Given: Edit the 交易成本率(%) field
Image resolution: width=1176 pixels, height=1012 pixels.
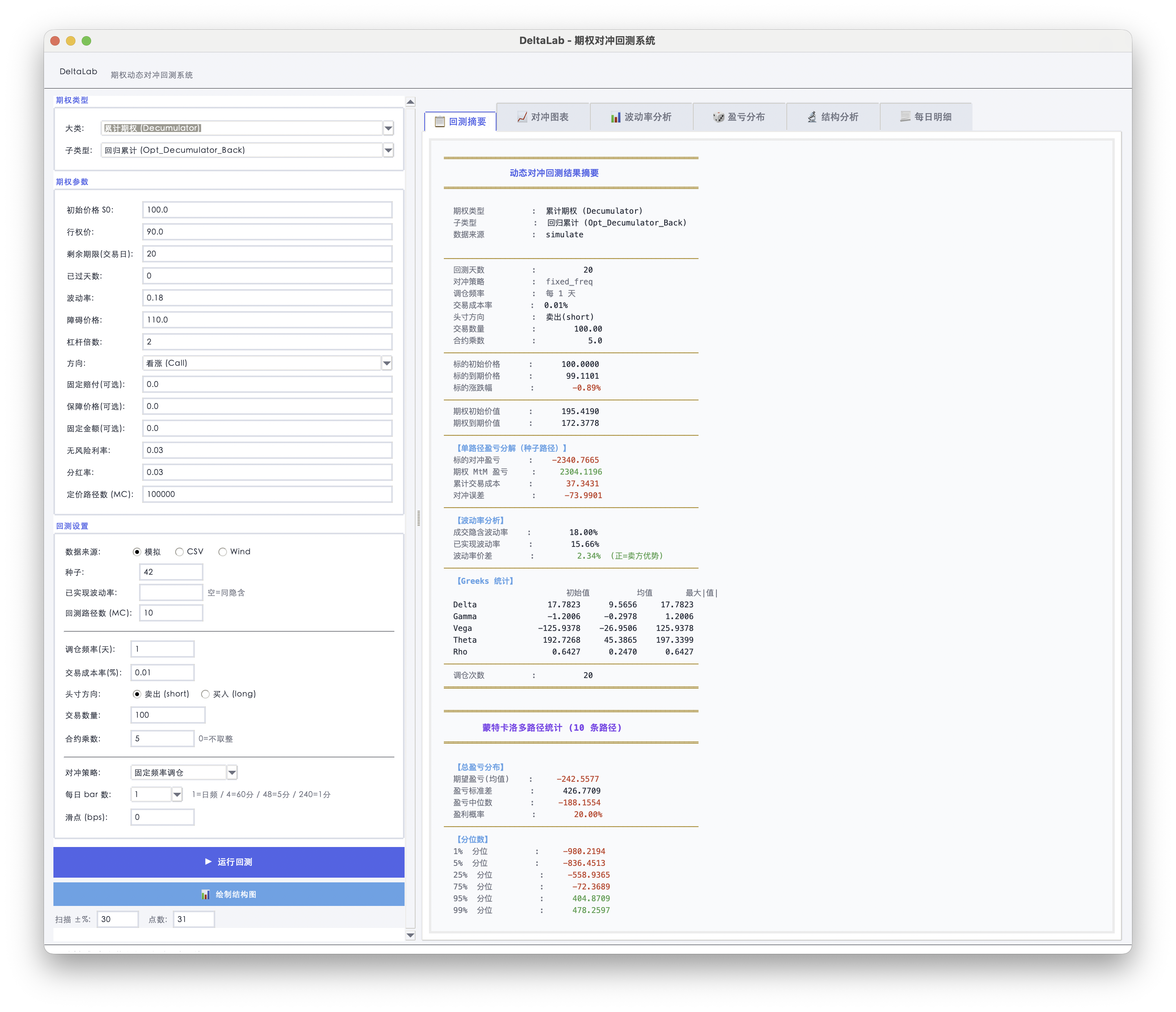Looking at the screenshot, I should [162, 673].
